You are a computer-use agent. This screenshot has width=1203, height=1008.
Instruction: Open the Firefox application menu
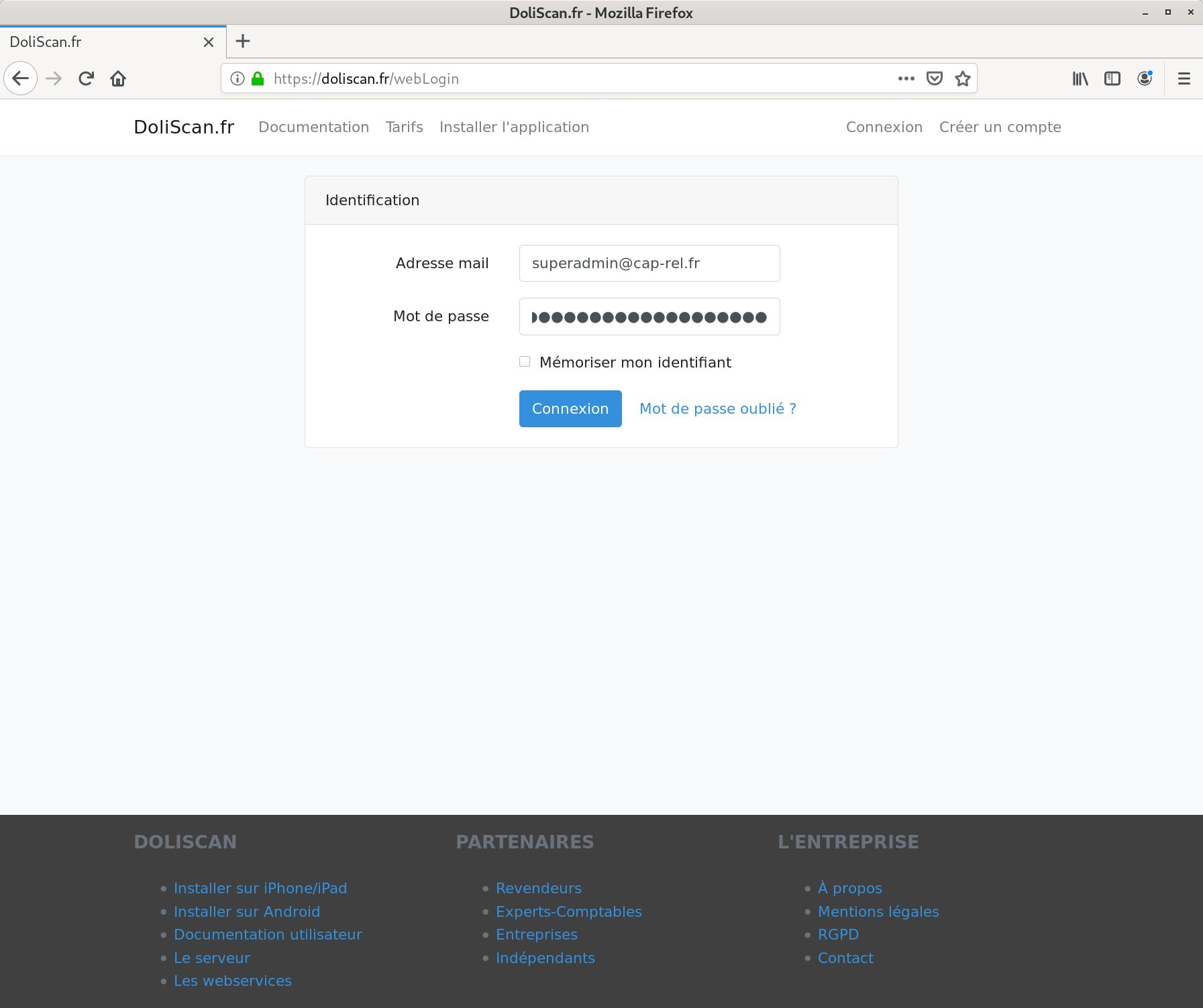point(1183,78)
